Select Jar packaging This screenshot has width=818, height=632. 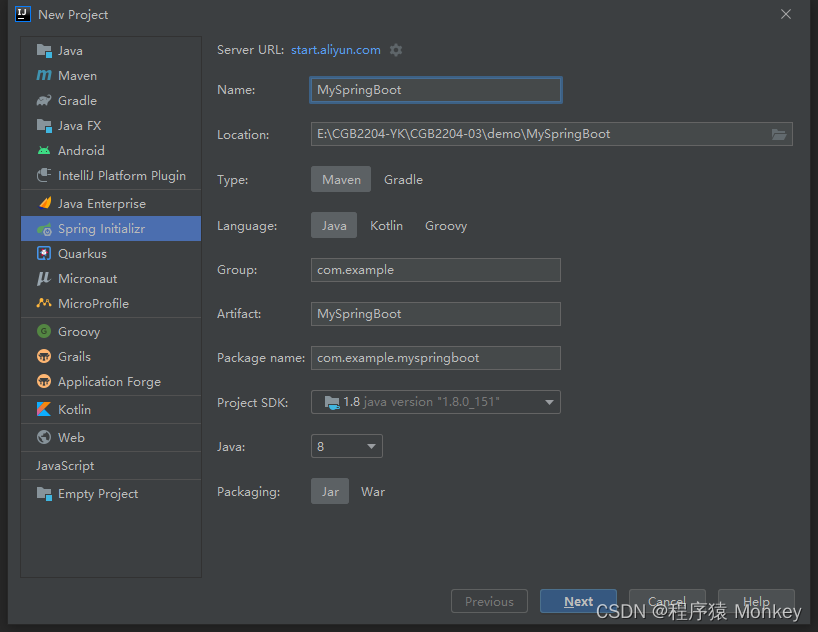tap(330, 491)
